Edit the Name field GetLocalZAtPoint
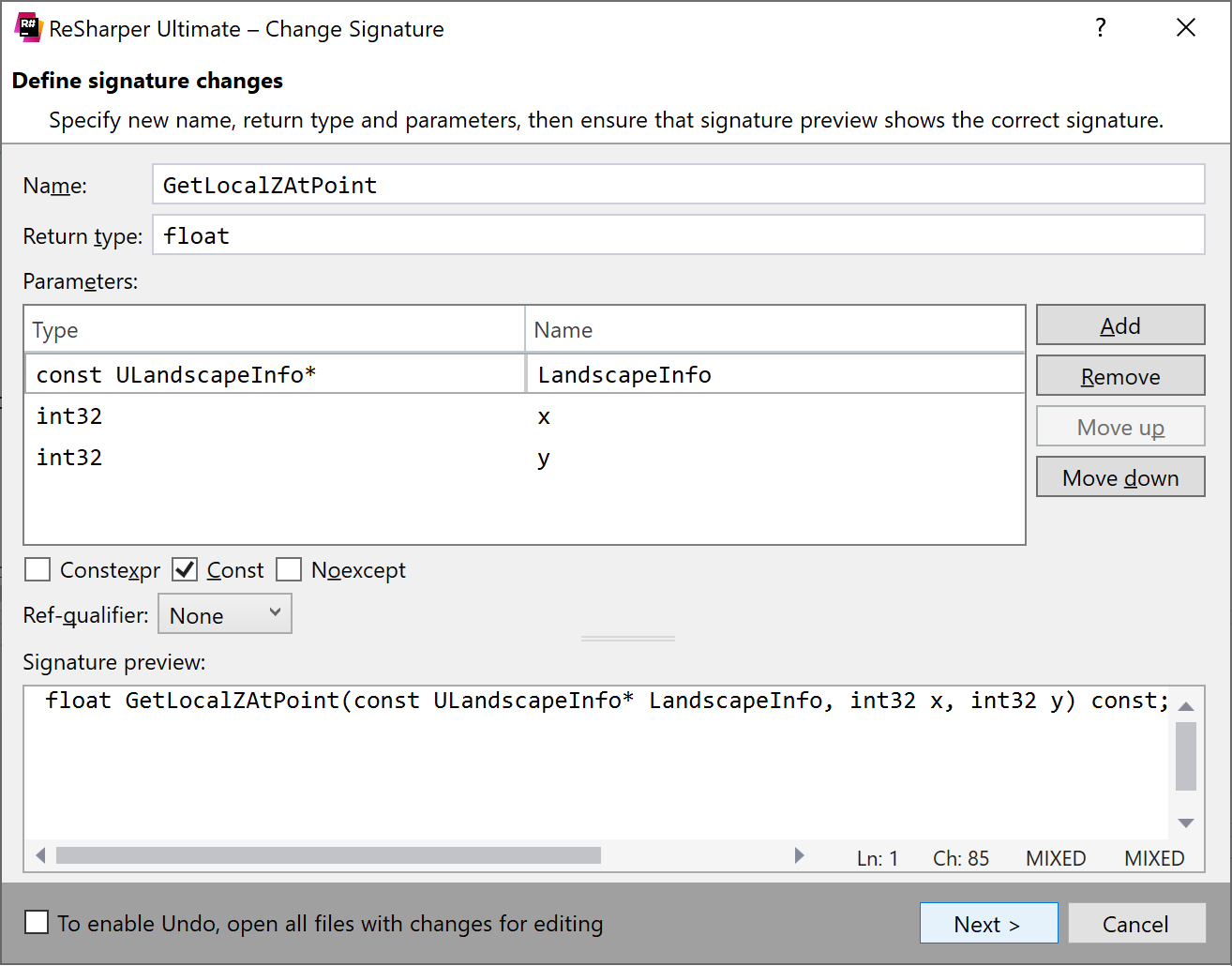This screenshot has width=1232, height=966. click(678, 185)
